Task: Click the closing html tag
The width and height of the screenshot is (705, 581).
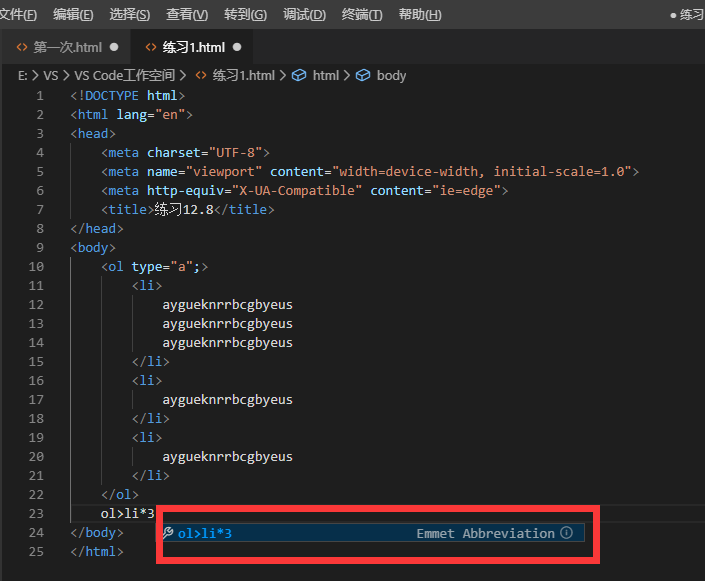Action: pyautogui.click(x=97, y=552)
